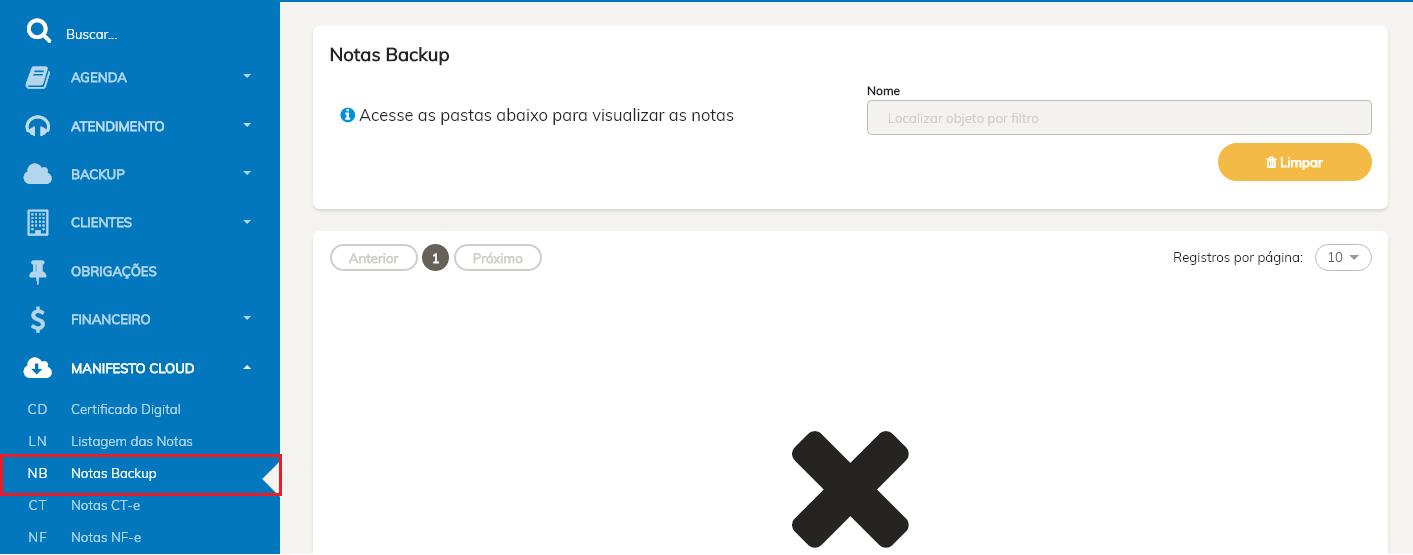Select the Atendimento headset icon
This screenshot has width=1413, height=555.
click(x=38, y=126)
